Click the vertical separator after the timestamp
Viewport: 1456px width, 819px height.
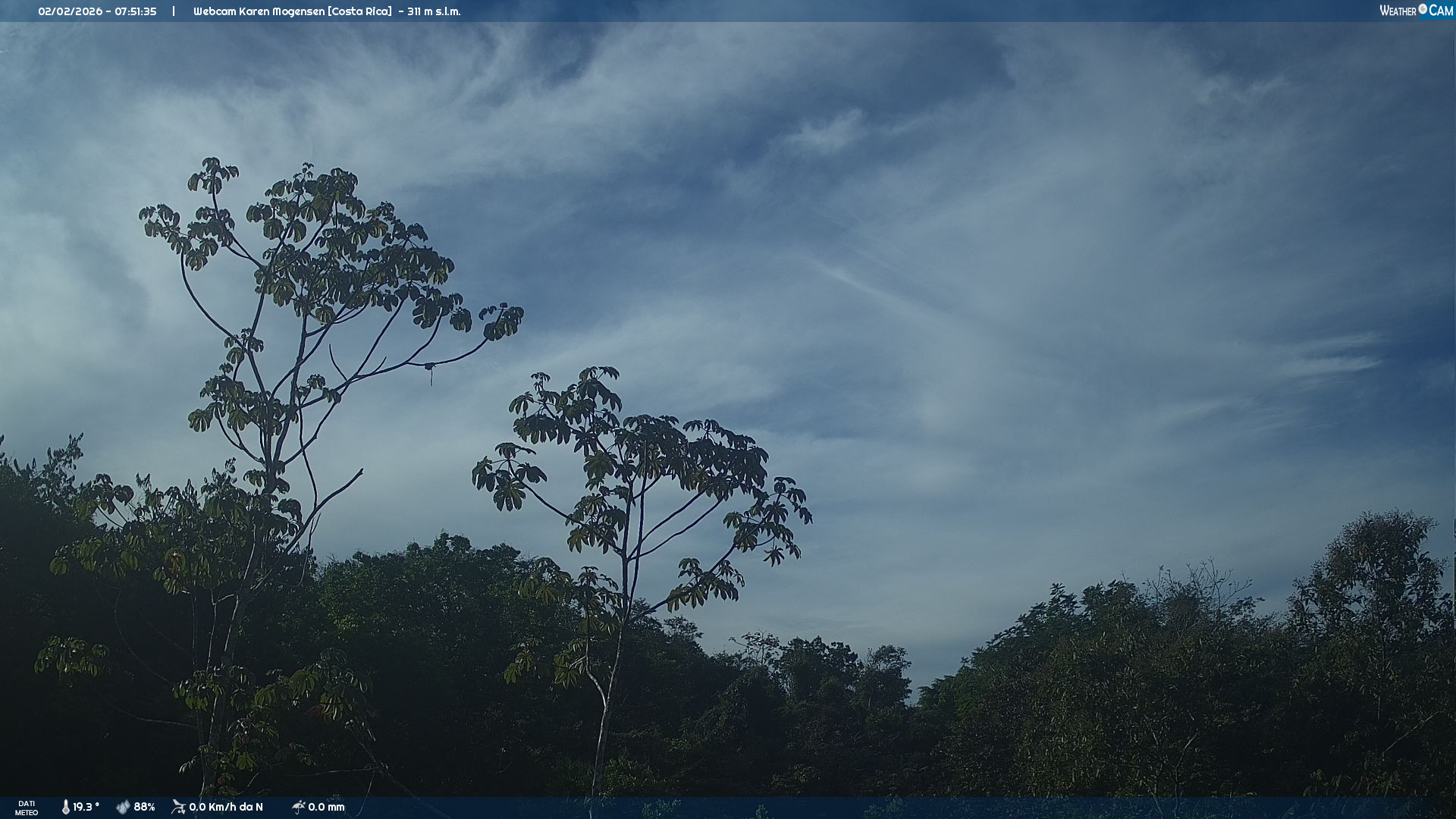[174, 11]
